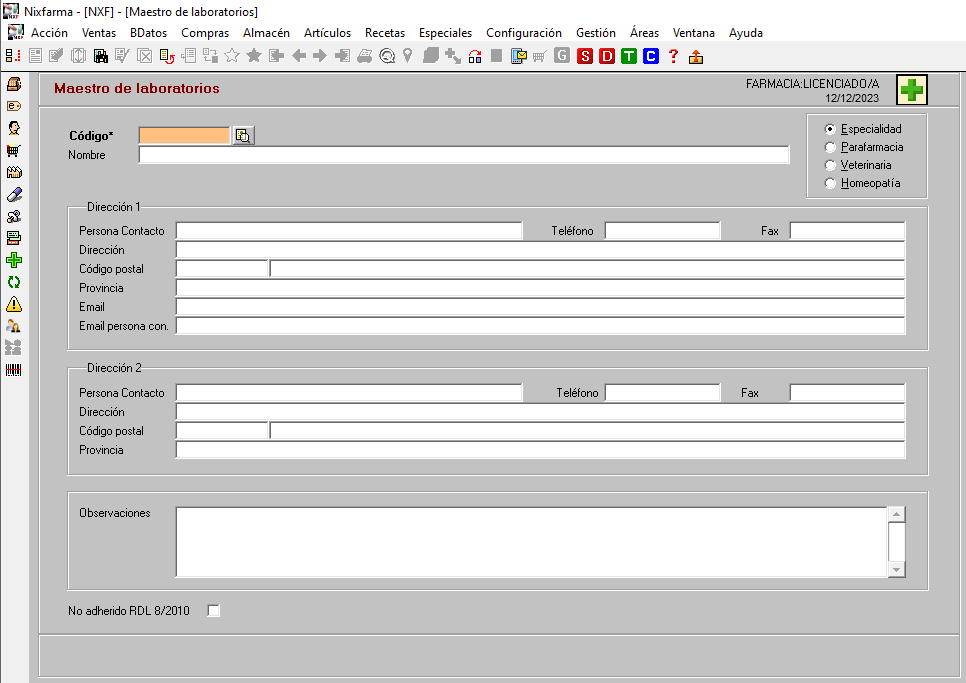Open the BDatos menu

[x=148, y=33]
